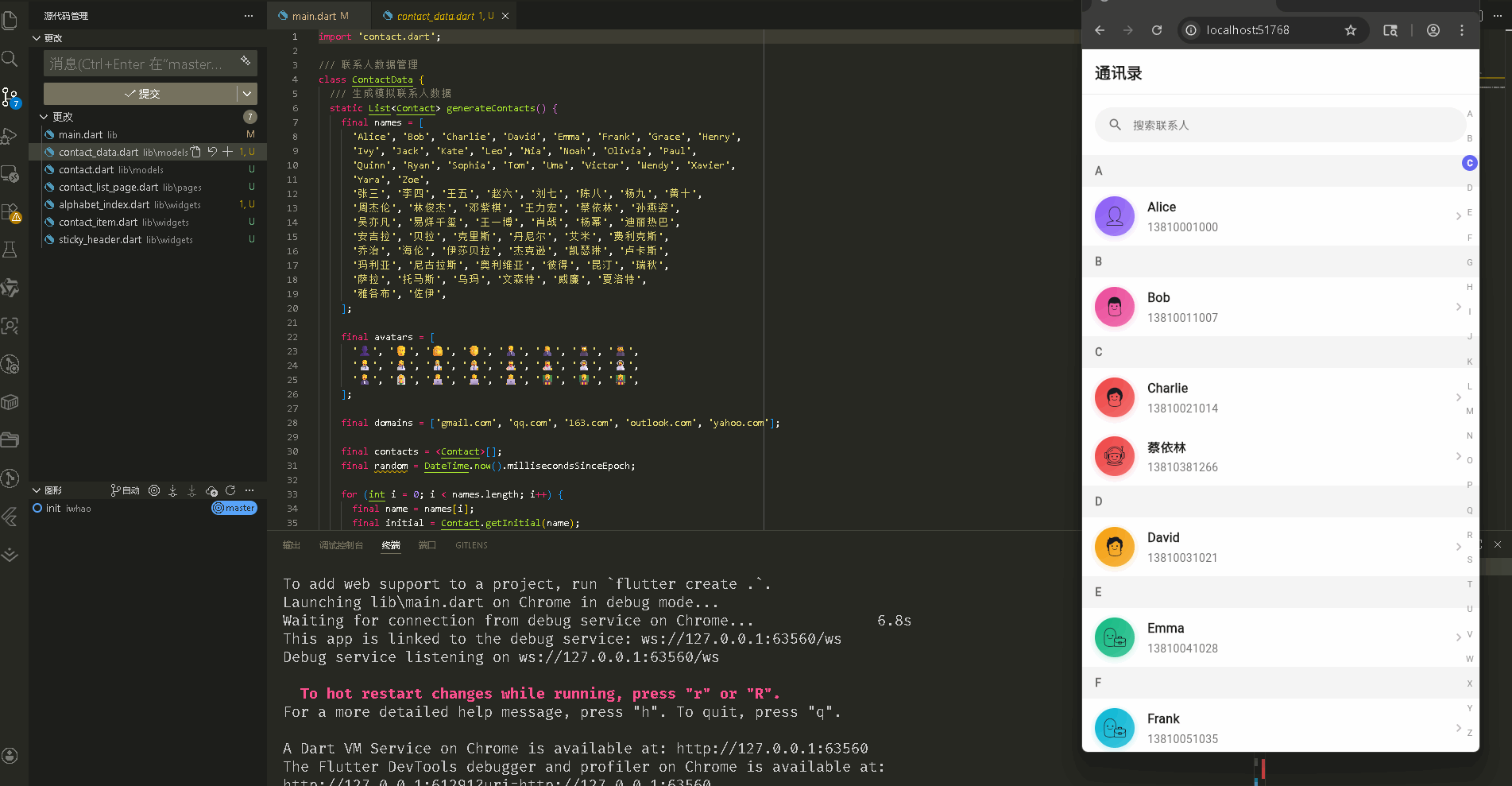Select the 终端 terminal tab
1512x786 pixels.
[391, 545]
